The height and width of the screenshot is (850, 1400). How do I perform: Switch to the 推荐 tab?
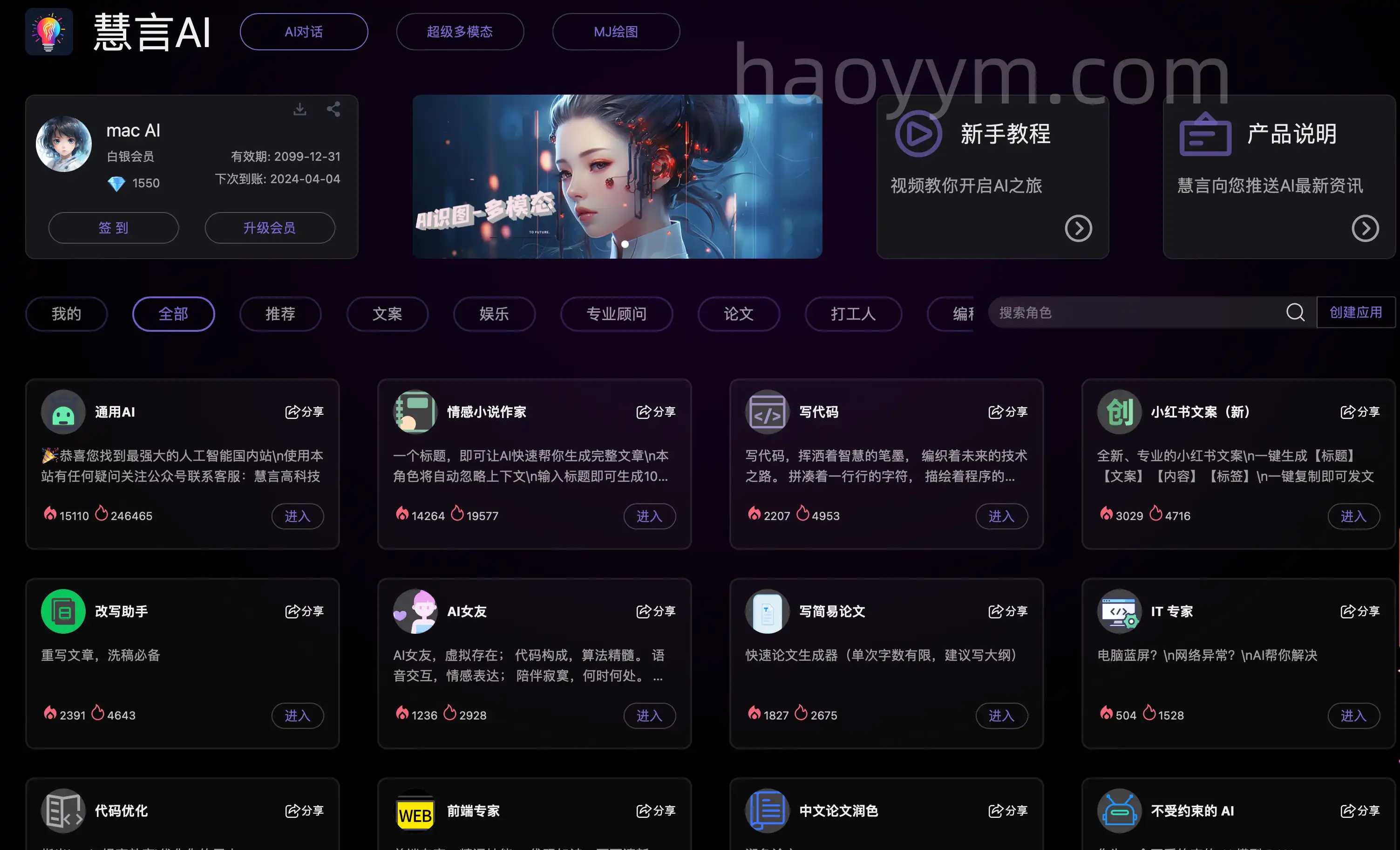280,314
